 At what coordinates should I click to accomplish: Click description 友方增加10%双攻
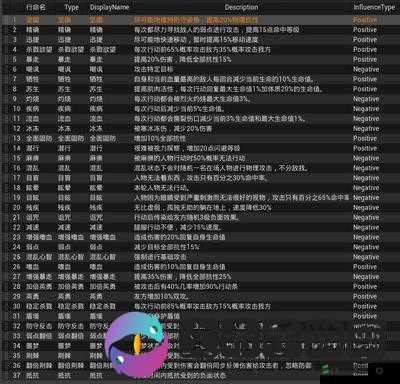(x=161, y=296)
